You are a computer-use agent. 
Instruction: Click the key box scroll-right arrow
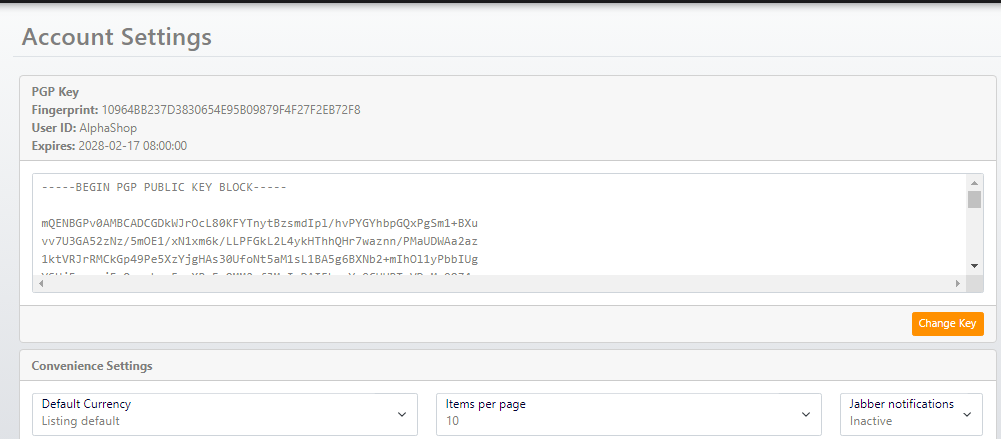(x=958, y=284)
